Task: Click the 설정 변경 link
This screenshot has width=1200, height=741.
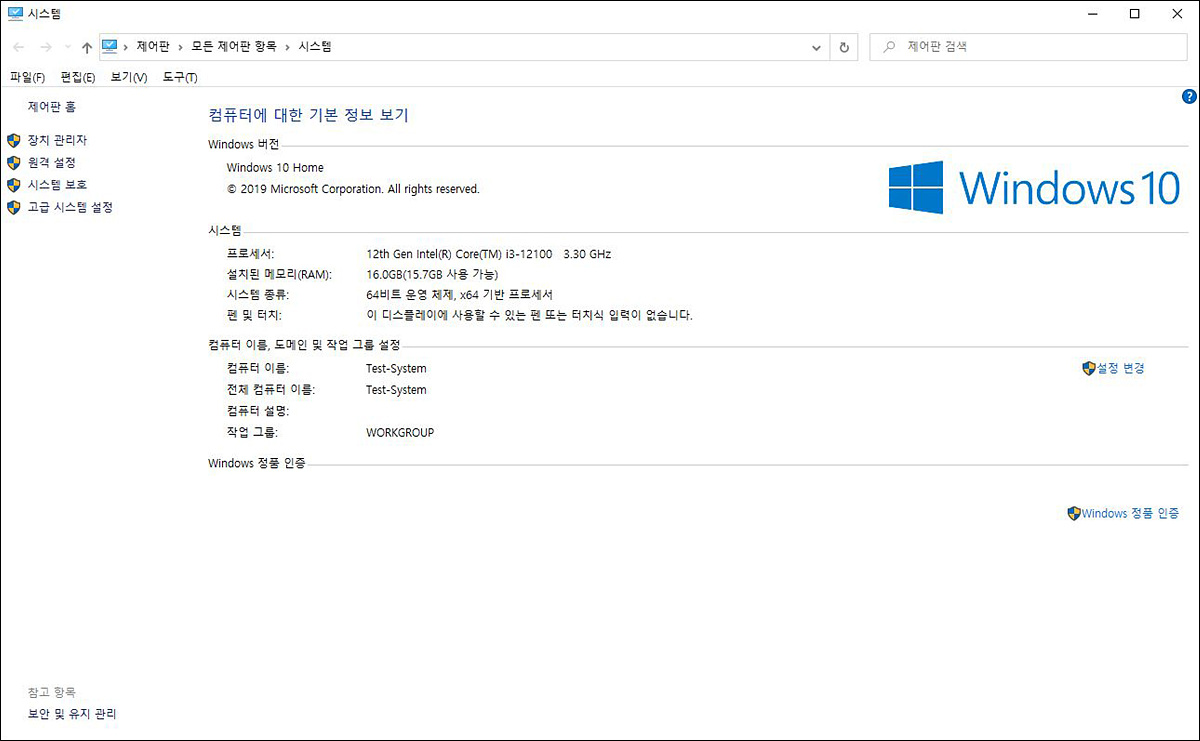Action: 1120,368
